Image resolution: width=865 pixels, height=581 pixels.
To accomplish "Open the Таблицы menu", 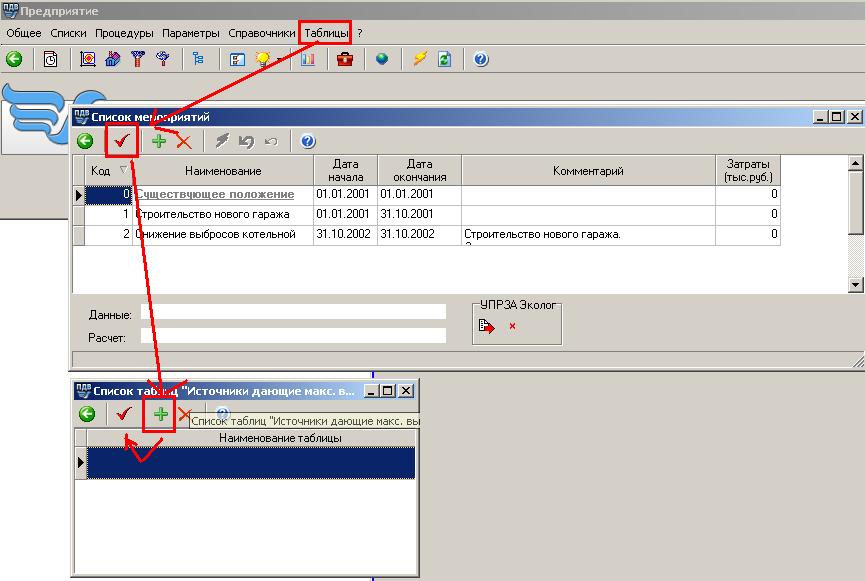I will [x=327, y=33].
